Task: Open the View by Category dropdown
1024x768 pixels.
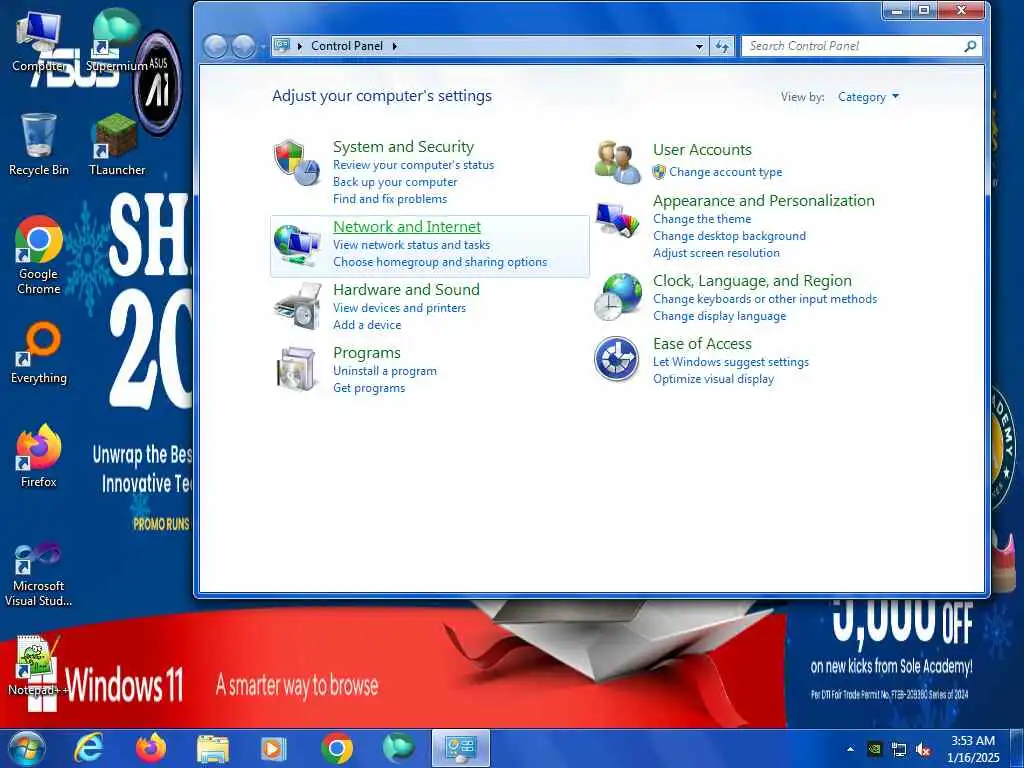Action: (x=868, y=97)
